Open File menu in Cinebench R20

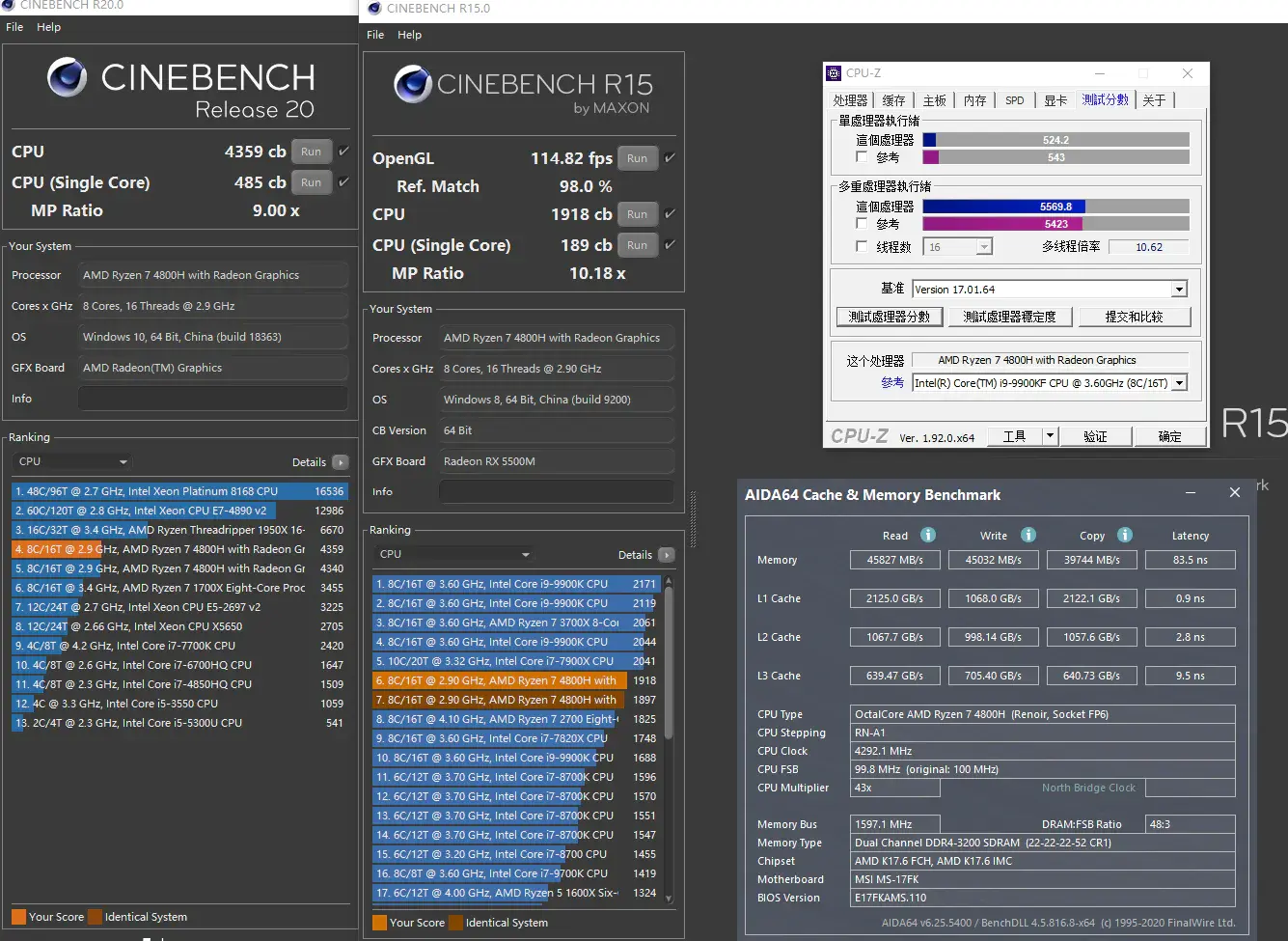pyautogui.click(x=14, y=27)
